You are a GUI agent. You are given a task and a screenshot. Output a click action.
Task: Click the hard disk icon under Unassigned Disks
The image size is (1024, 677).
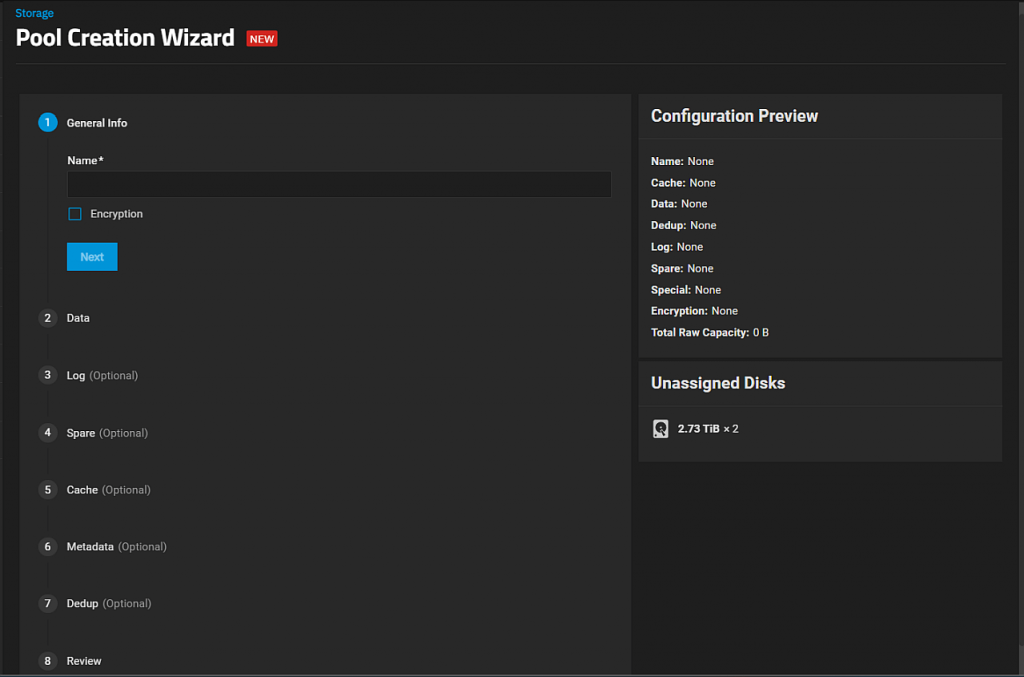tap(660, 429)
